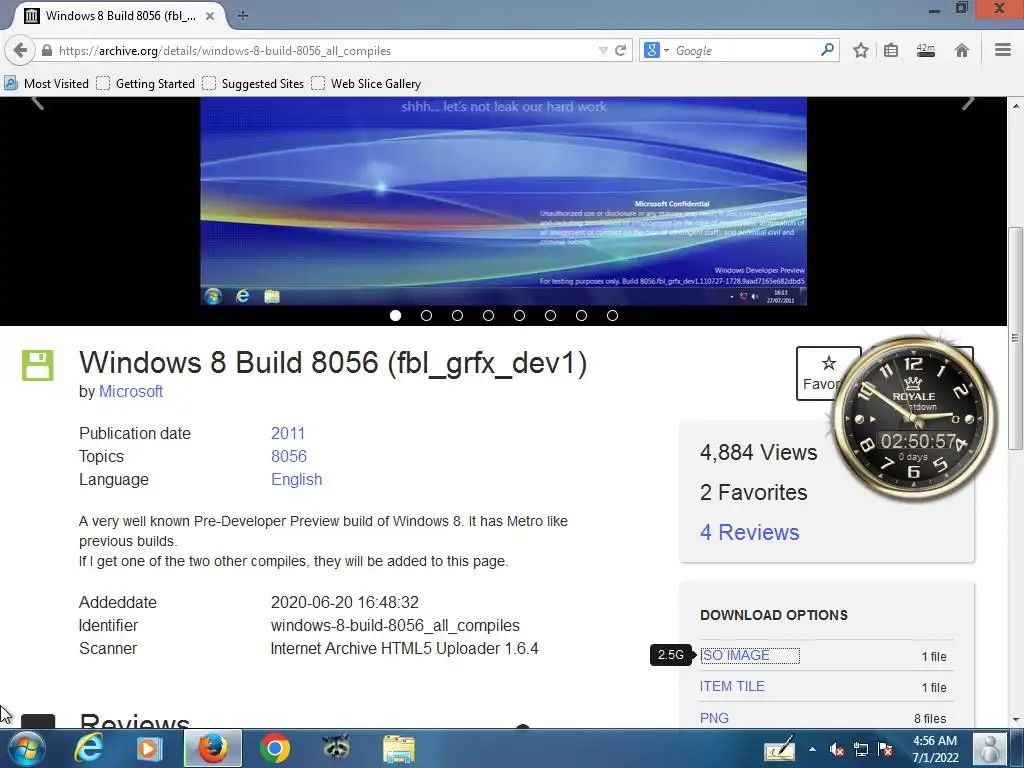Viewport: 1024px width, 768px height.
Task: Open the network tray icon
Action: click(861, 749)
